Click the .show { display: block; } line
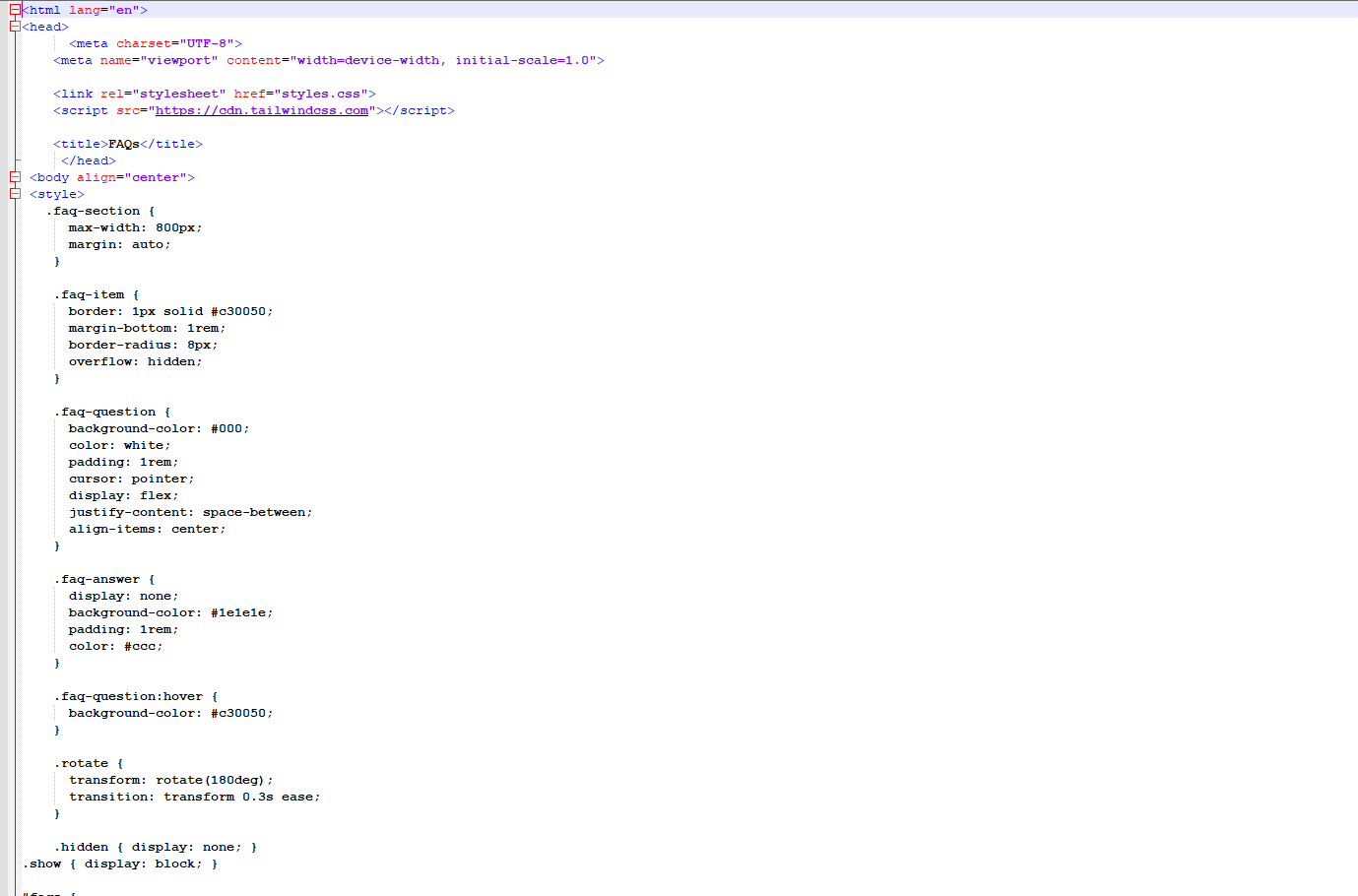The width and height of the screenshot is (1358, 896). (x=120, y=864)
